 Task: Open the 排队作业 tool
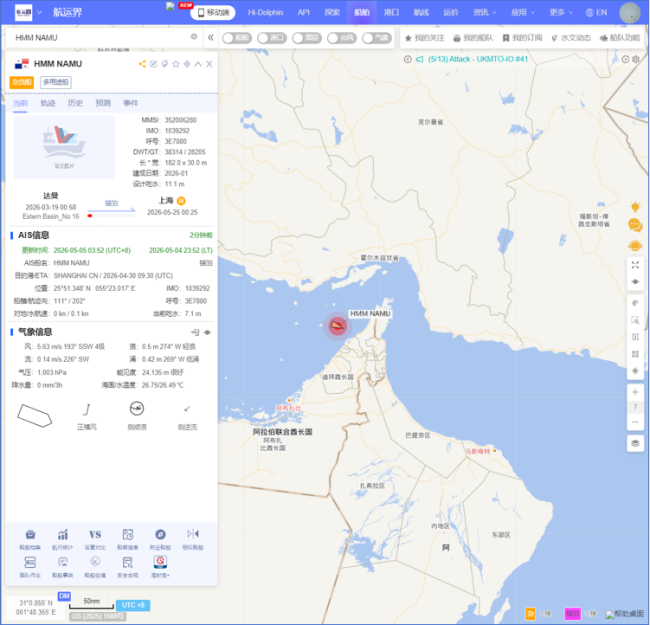30,567
